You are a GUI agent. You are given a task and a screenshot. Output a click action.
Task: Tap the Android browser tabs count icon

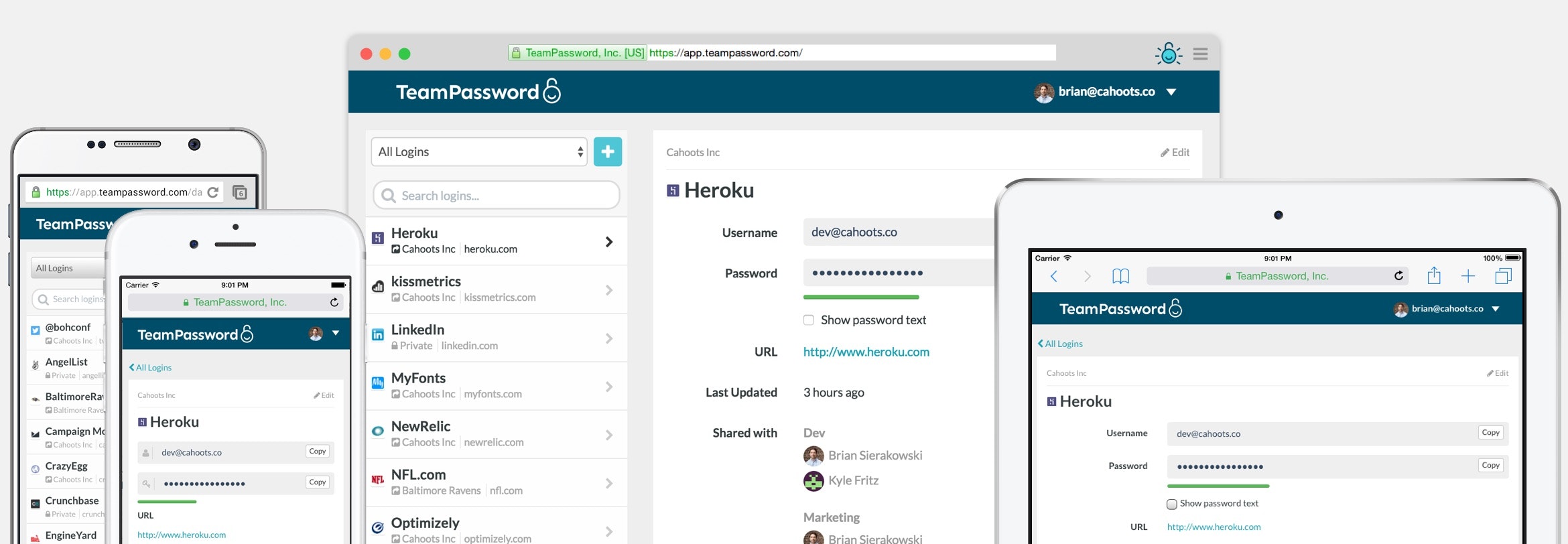tap(239, 192)
